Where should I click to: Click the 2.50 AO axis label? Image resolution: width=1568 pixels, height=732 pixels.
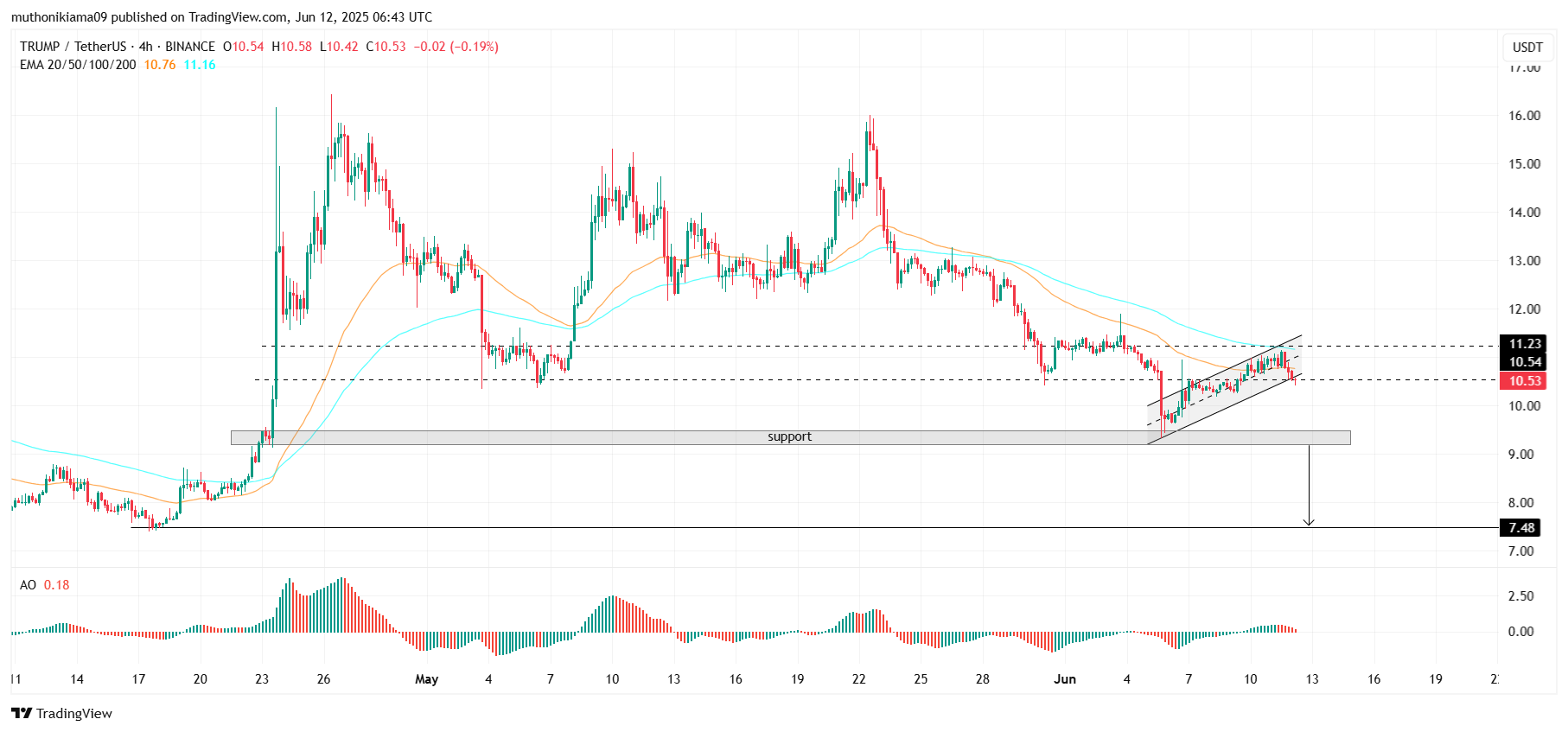[1520, 596]
